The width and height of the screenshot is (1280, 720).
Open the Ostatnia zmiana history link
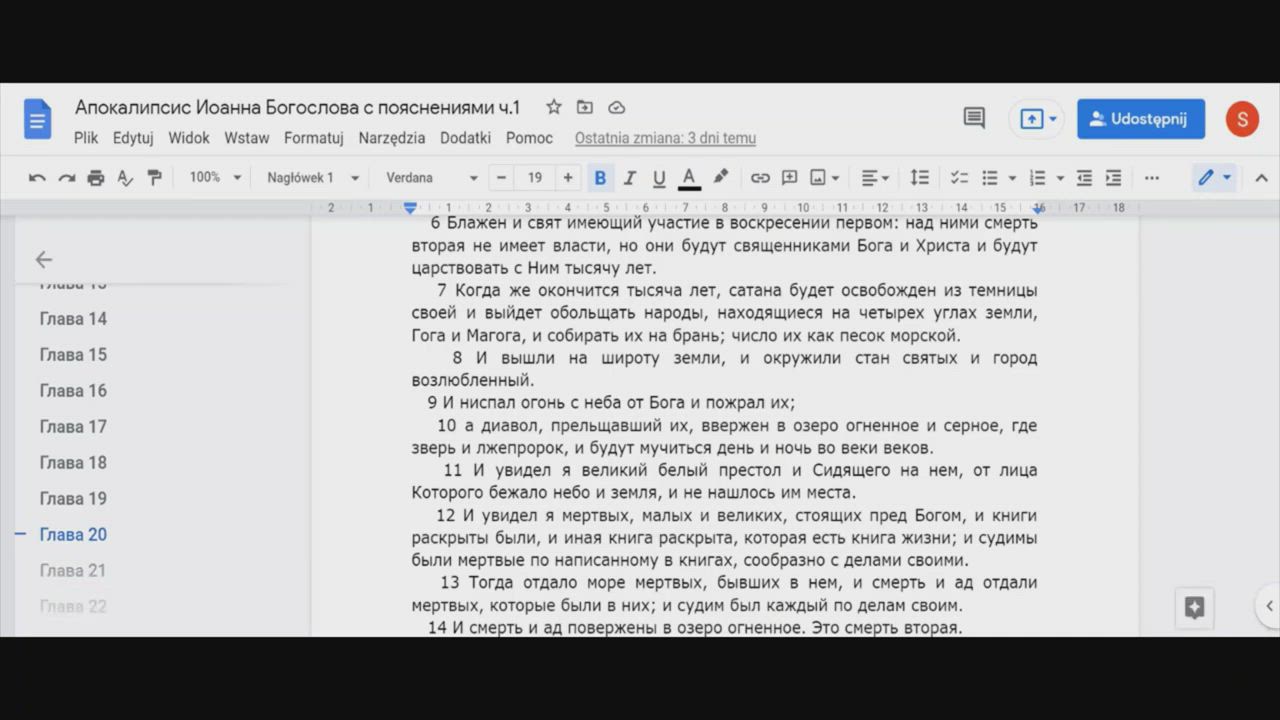pyautogui.click(x=665, y=138)
